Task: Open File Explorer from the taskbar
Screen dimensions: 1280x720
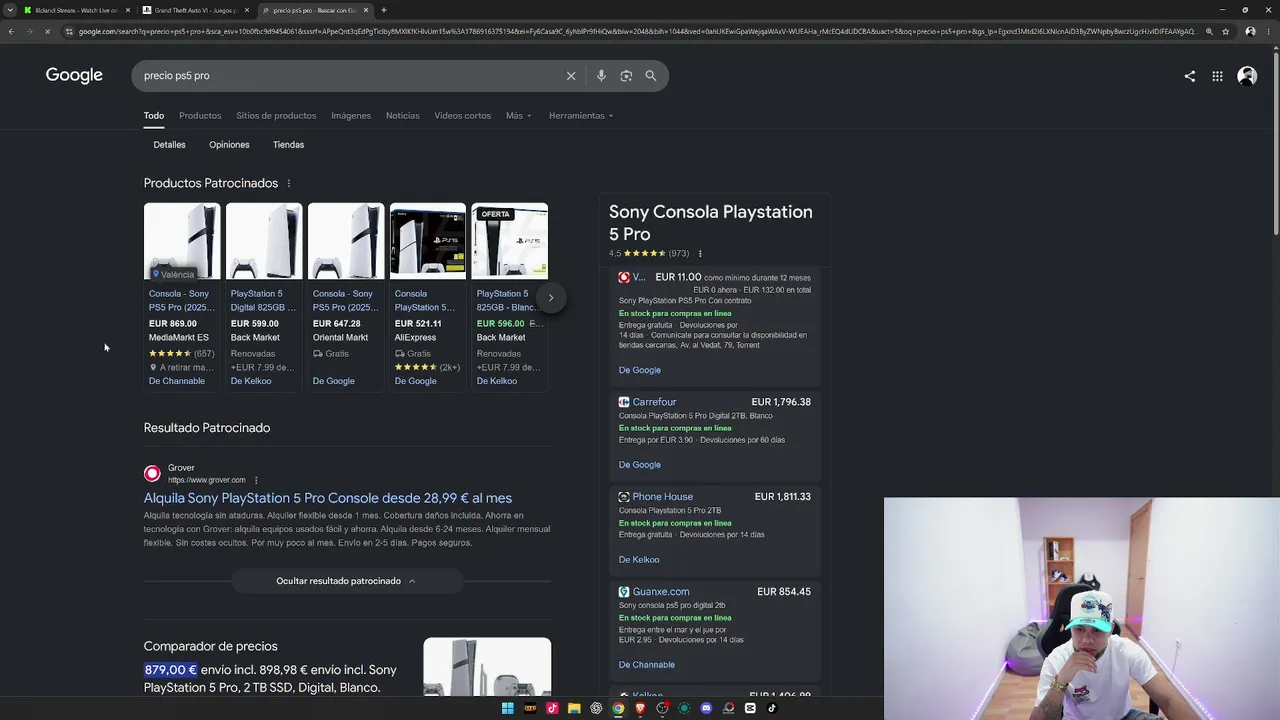Action: 574,708
